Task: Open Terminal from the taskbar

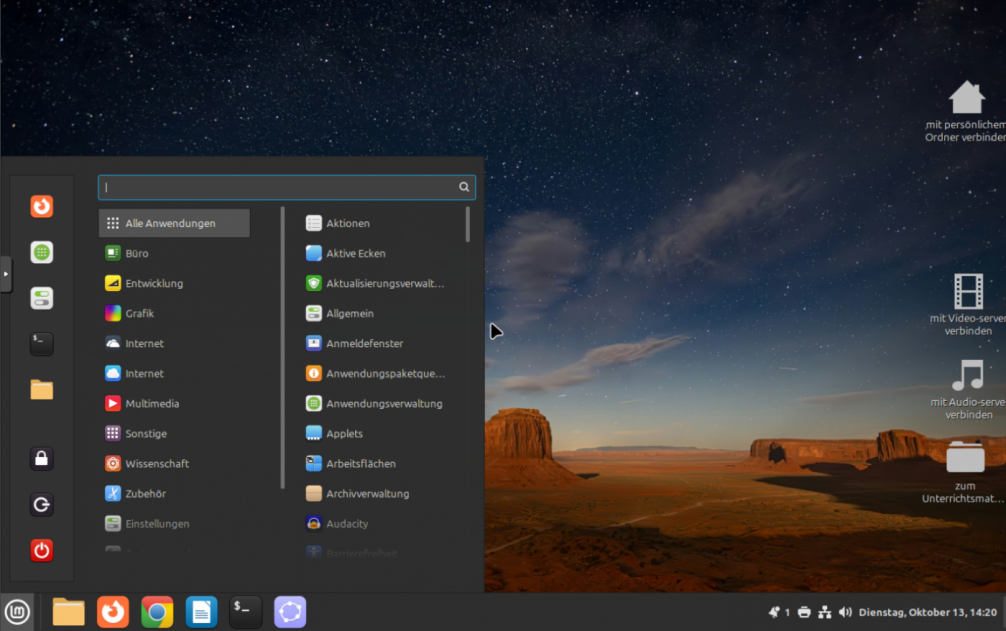Action: click(246, 612)
